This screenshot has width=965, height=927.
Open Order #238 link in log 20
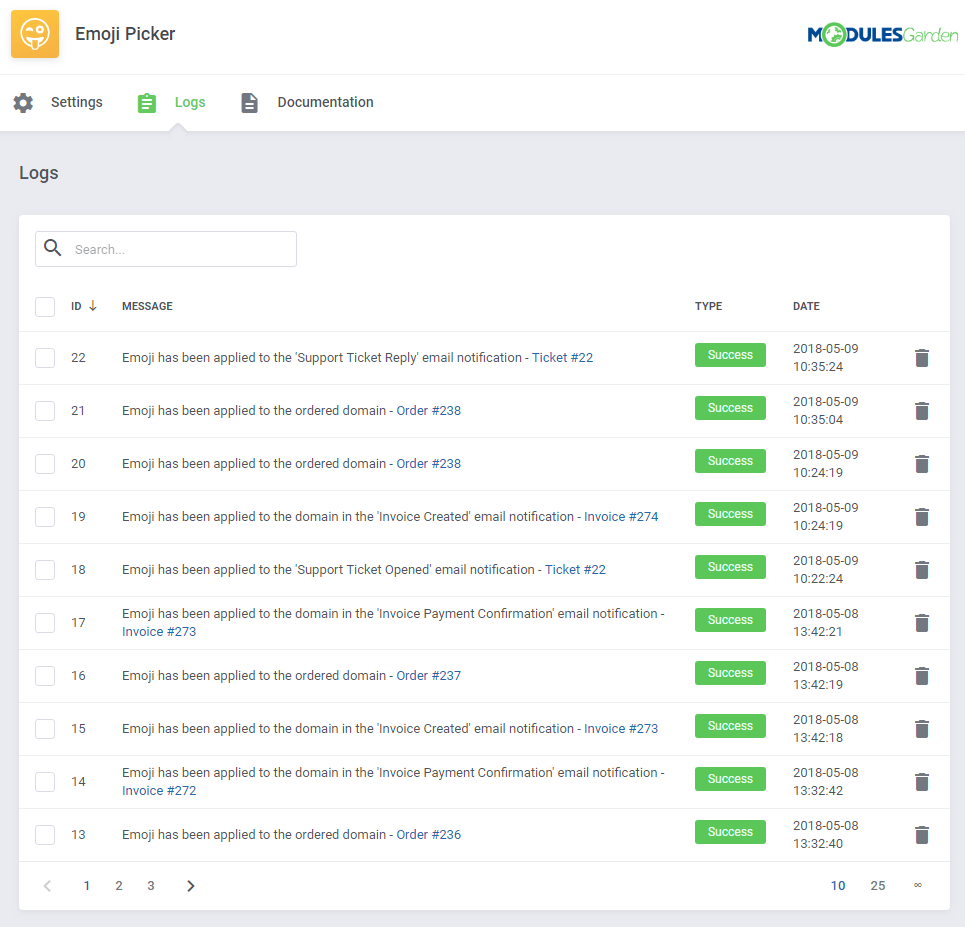pos(428,464)
